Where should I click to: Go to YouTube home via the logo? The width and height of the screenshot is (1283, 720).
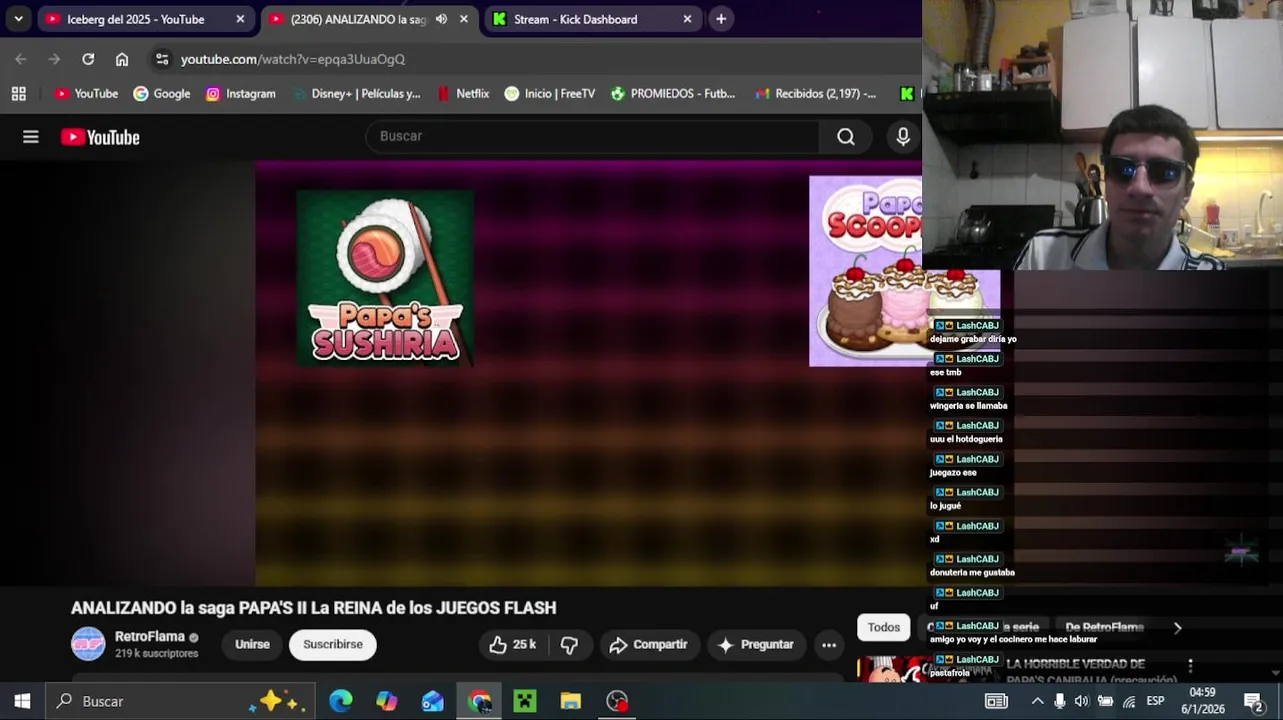[100, 137]
